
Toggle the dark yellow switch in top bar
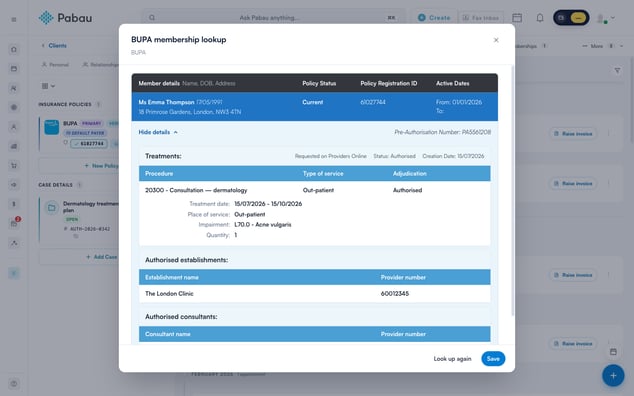click(571, 18)
